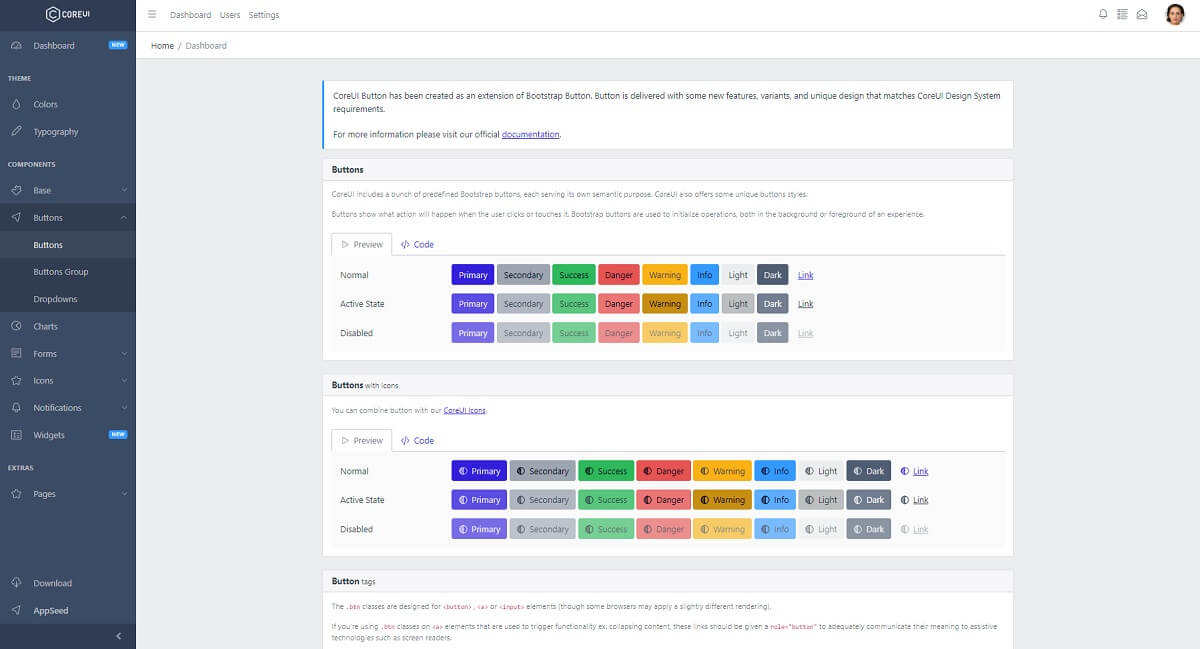
Task: Click the Normal row Link without icon
Action: click(805, 275)
